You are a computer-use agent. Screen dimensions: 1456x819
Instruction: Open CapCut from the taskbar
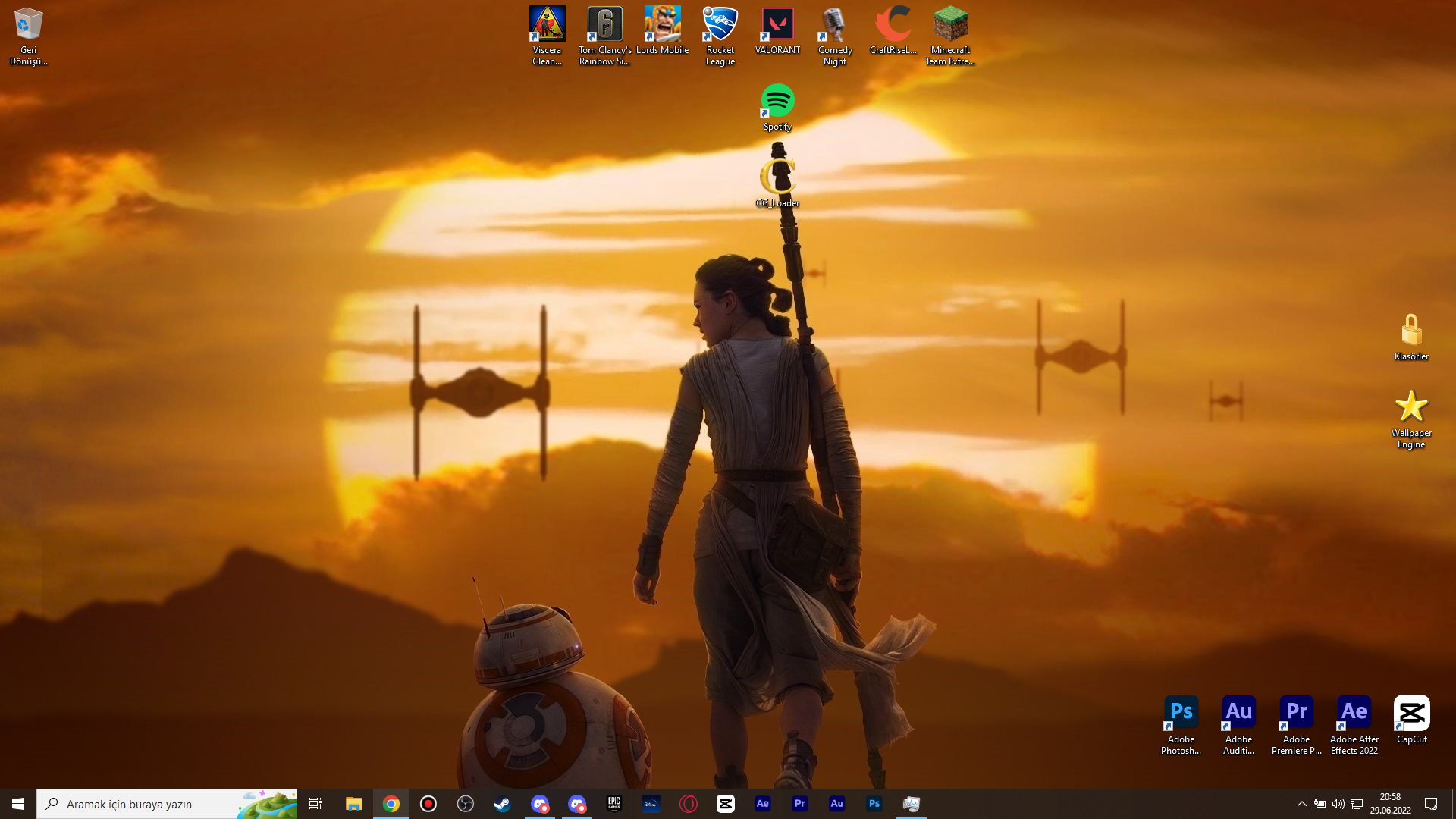(x=726, y=804)
